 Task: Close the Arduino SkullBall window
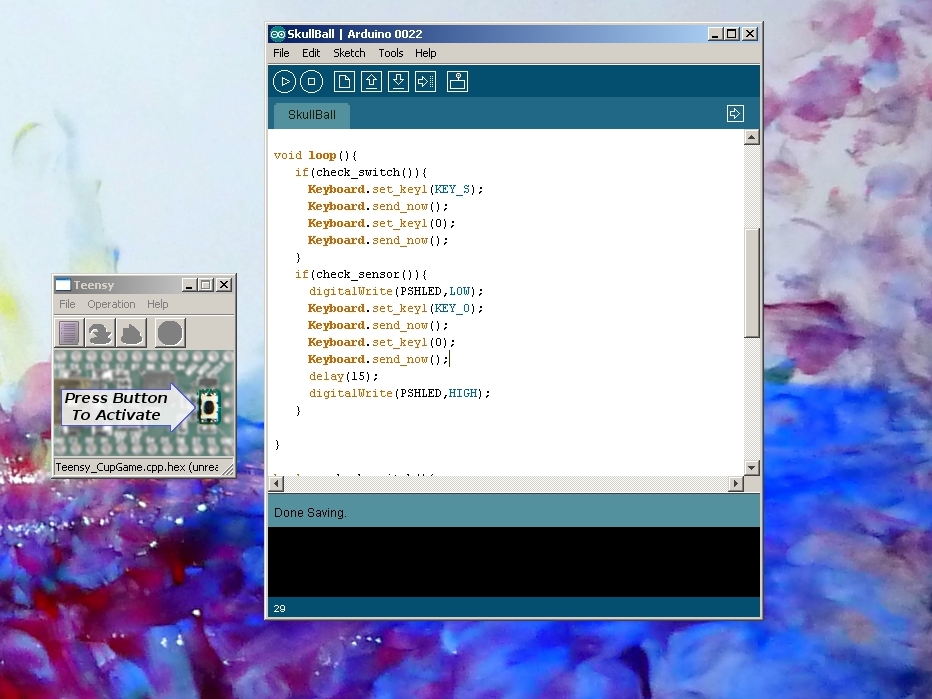pos(750,34)
